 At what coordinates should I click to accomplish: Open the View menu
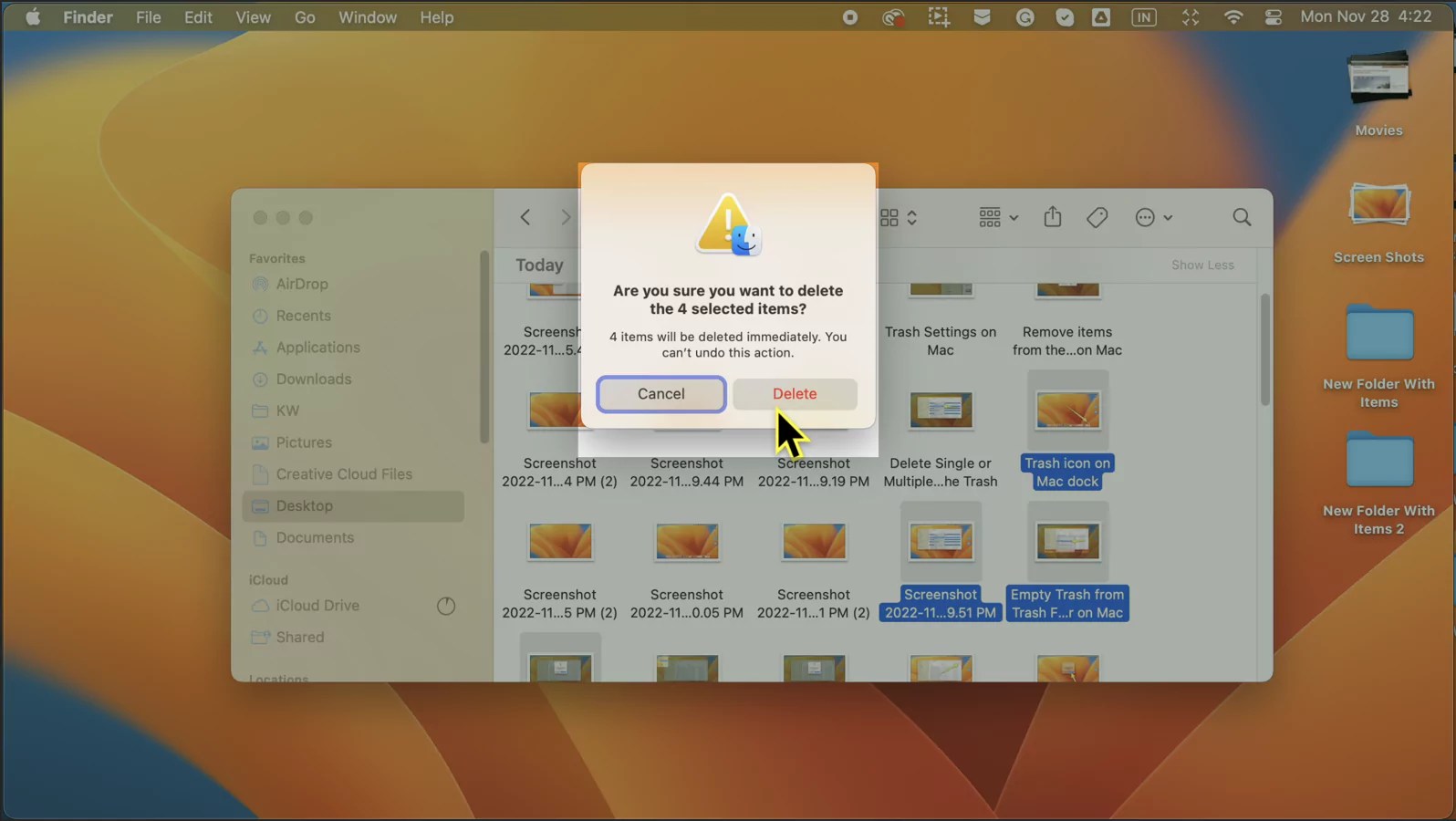click(253, 17)
